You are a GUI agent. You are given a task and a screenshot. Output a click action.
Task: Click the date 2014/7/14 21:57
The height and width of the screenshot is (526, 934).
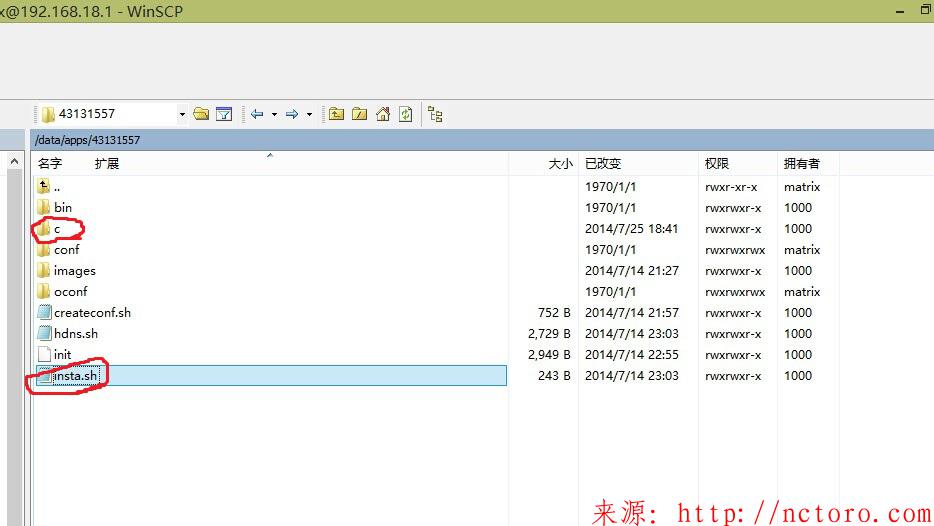(631, 313)
